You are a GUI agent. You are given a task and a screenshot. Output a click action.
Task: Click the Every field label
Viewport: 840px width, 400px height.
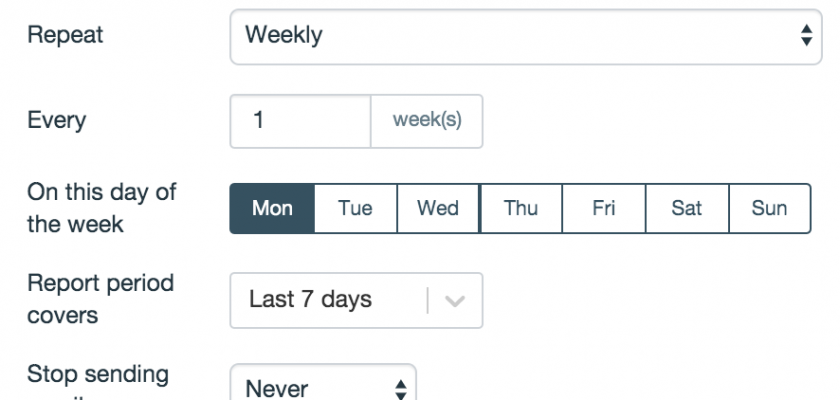tap(56, 121)
